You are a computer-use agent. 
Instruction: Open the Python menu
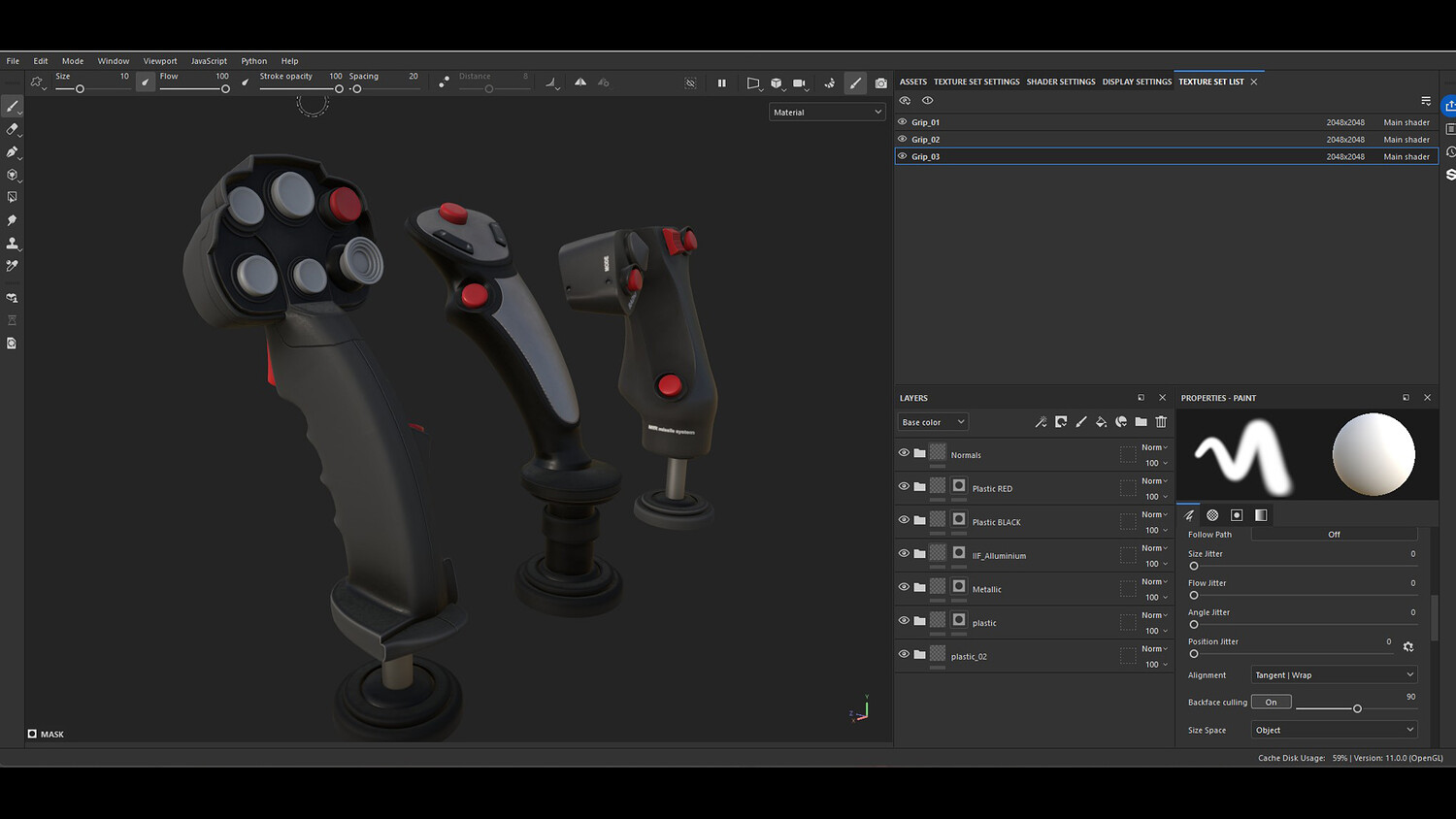coord(254,61)
